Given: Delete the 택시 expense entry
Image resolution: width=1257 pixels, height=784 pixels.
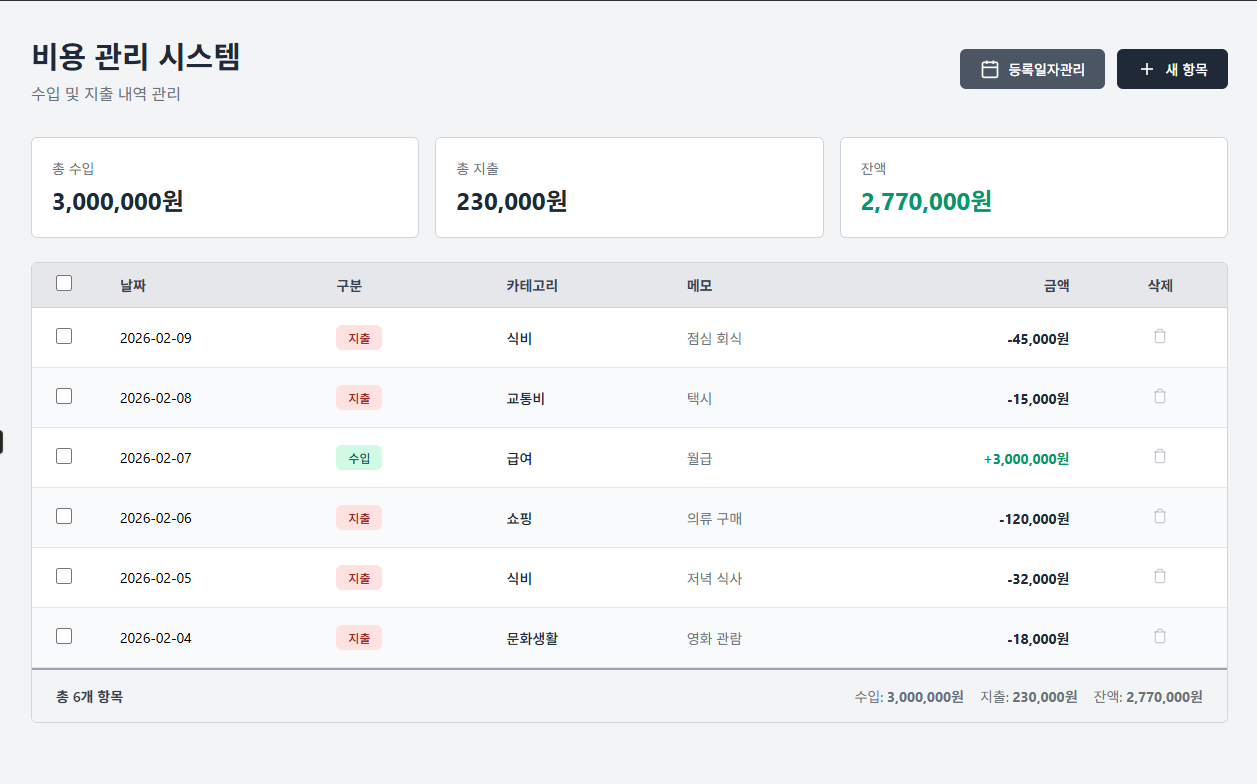Looking at the screenshot, I should pos(1160,397).
